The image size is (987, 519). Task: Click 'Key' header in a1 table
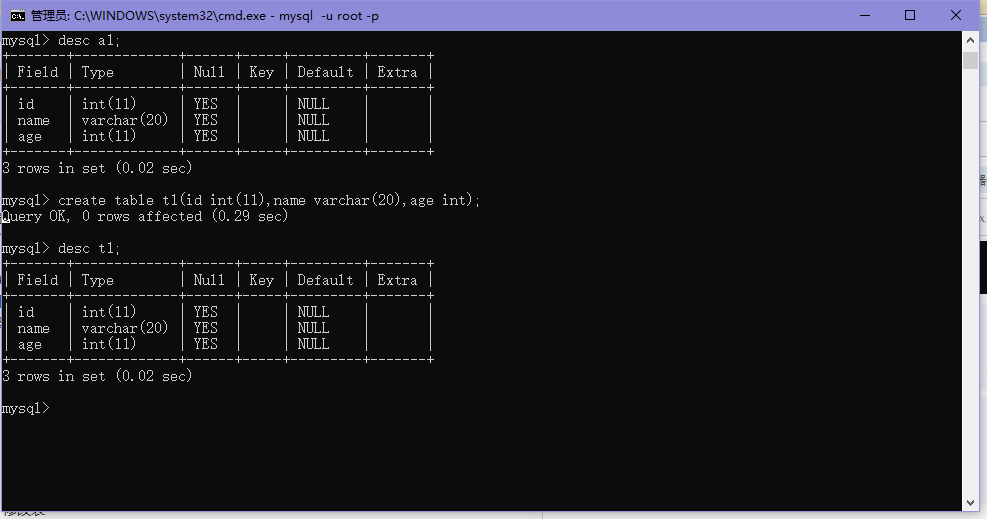click(262, 72)
